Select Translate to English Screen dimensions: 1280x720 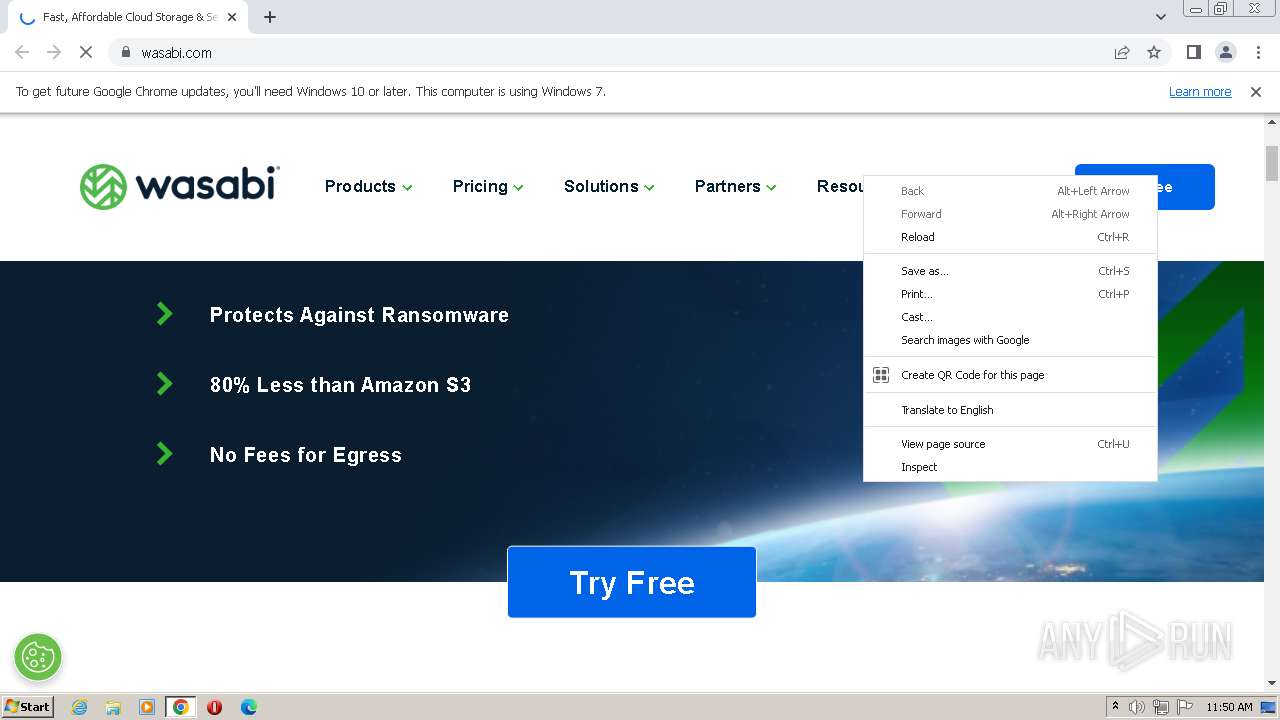pos(1010,410)
